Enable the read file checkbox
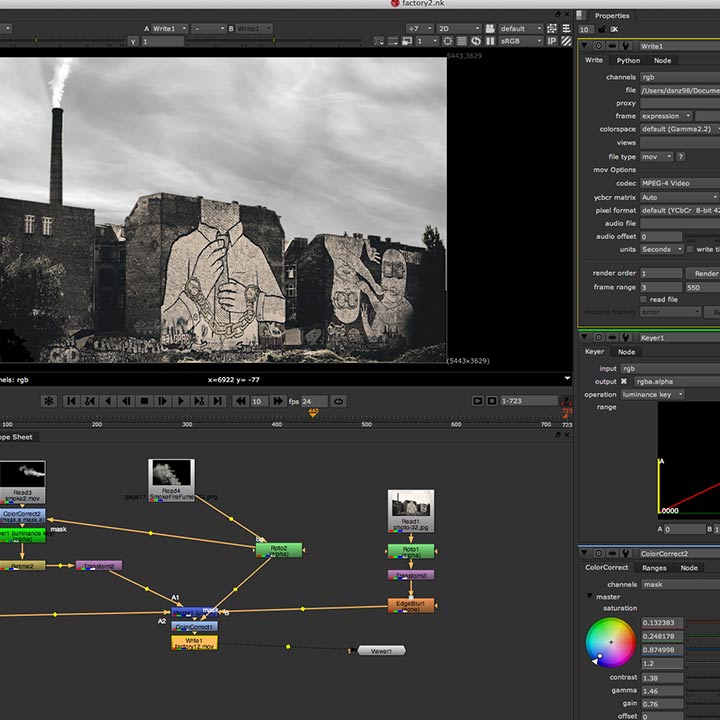720x720 pixels. [643, 299]
